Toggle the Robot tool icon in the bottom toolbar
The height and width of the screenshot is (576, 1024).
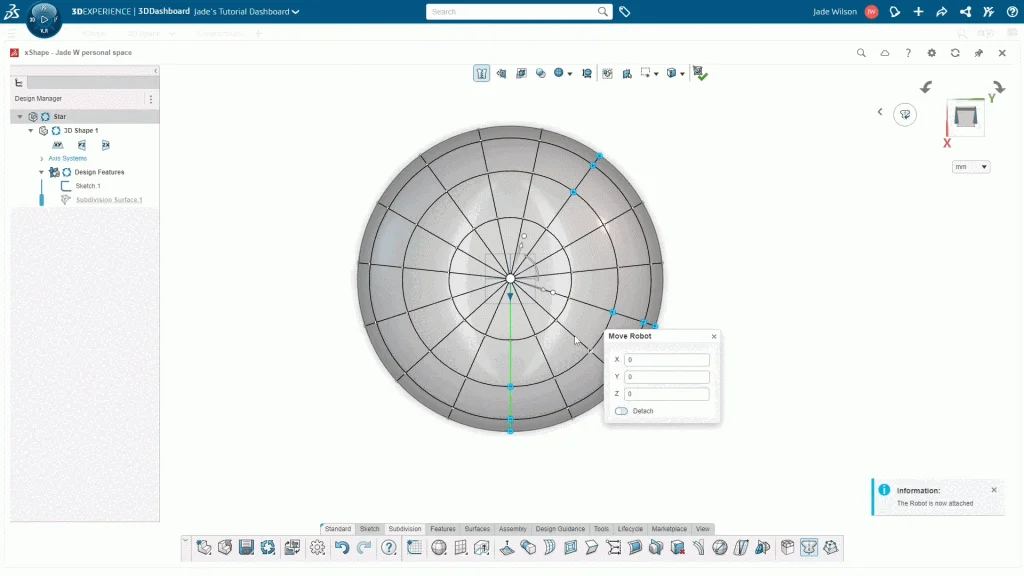coord(809,547)
